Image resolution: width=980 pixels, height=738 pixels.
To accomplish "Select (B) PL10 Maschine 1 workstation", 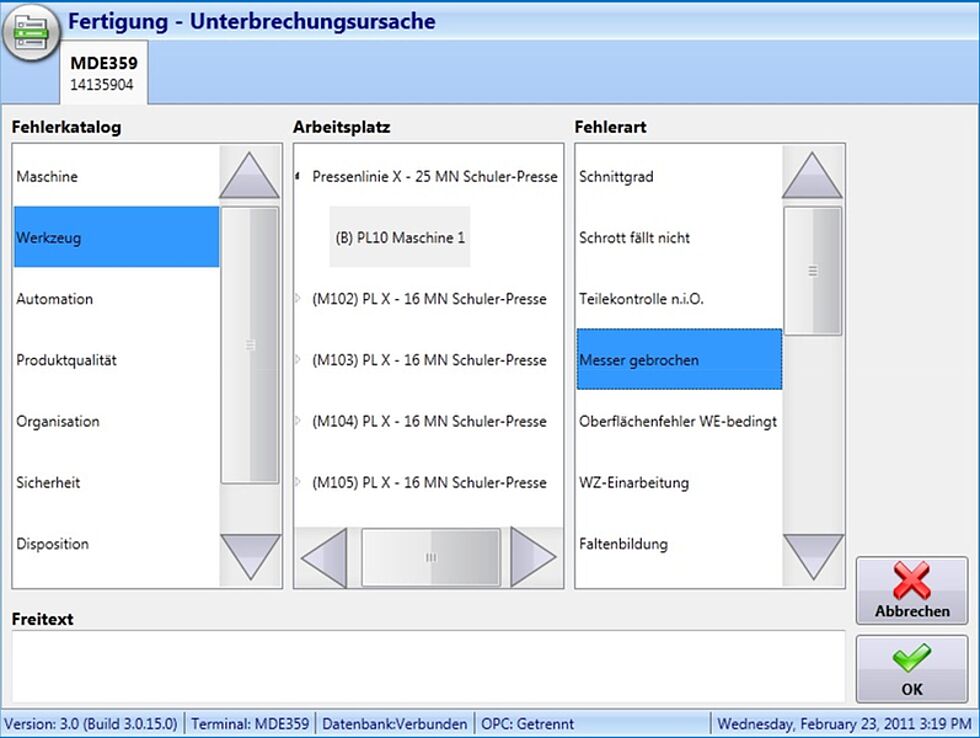I will click(x=400, y=238).
